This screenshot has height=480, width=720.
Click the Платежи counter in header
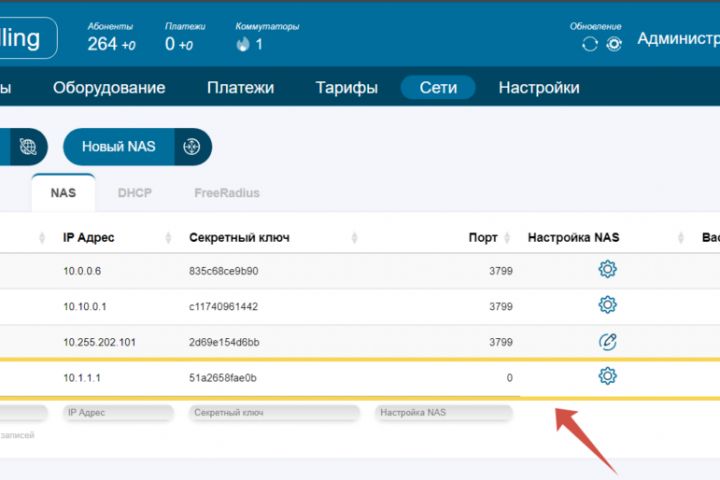179,44
